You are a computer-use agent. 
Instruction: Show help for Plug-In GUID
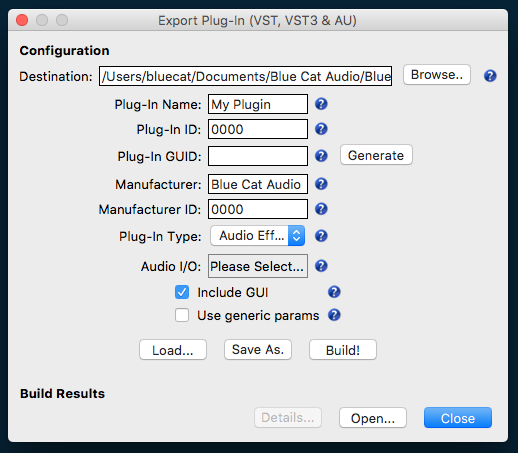[321, 156]
